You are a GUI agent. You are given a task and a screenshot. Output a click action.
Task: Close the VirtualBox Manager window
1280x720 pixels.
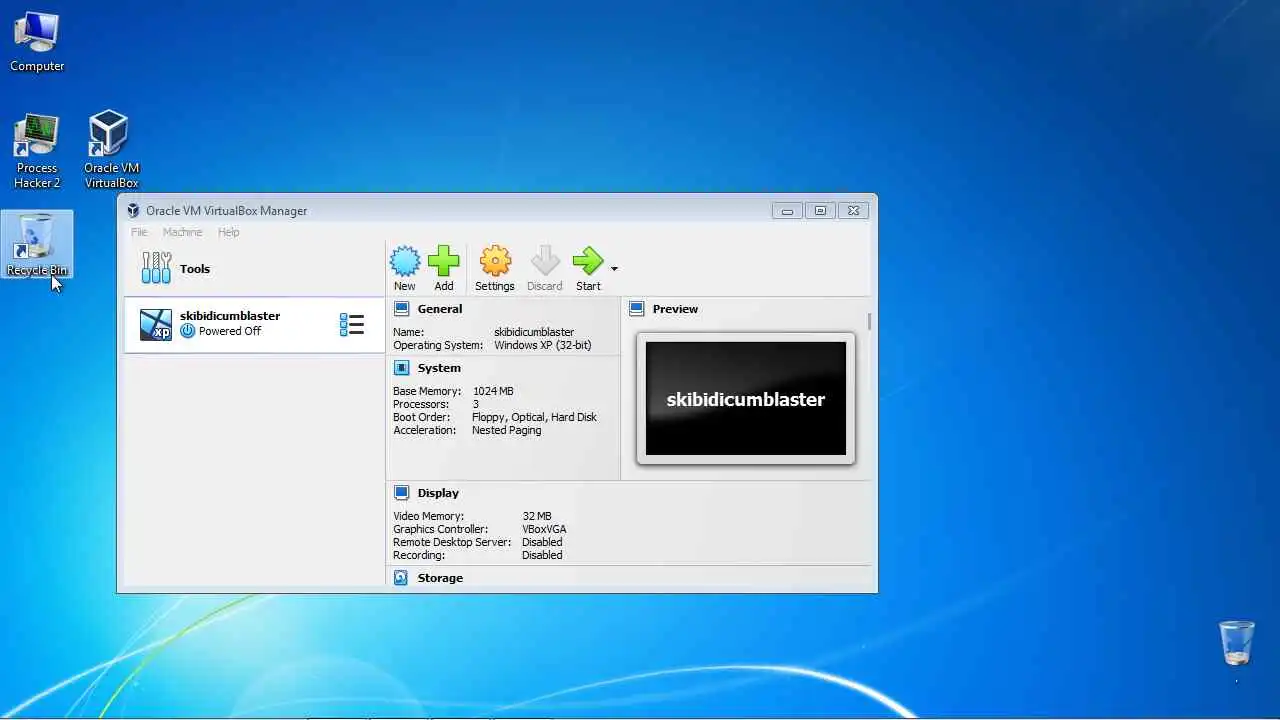(853, 210)
